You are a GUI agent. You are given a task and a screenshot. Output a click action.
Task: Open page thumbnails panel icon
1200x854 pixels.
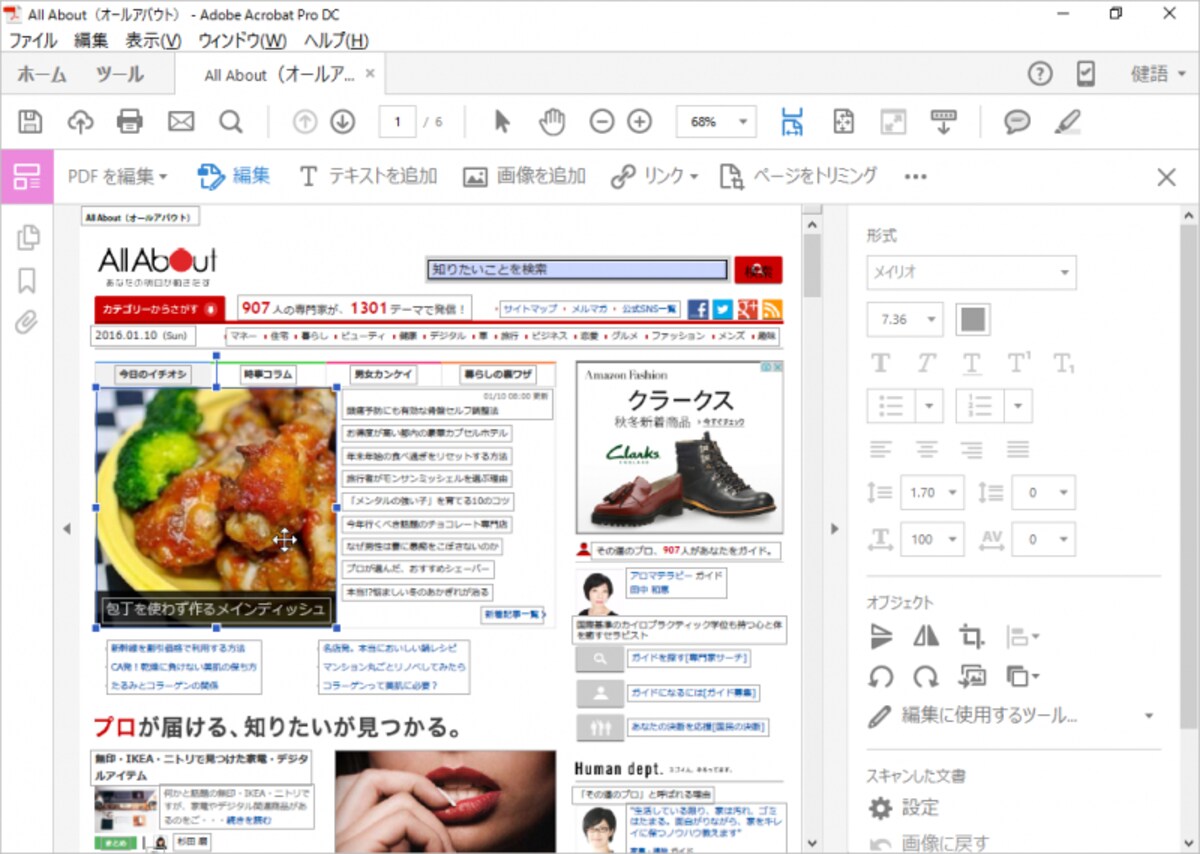[28, 237]
